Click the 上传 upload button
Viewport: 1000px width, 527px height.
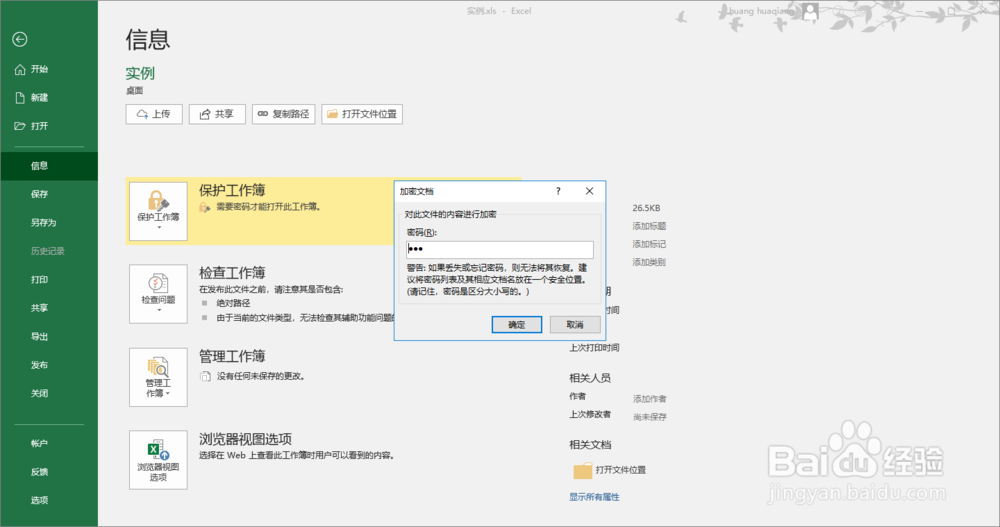pyautogui.click(x=154, y=114)
